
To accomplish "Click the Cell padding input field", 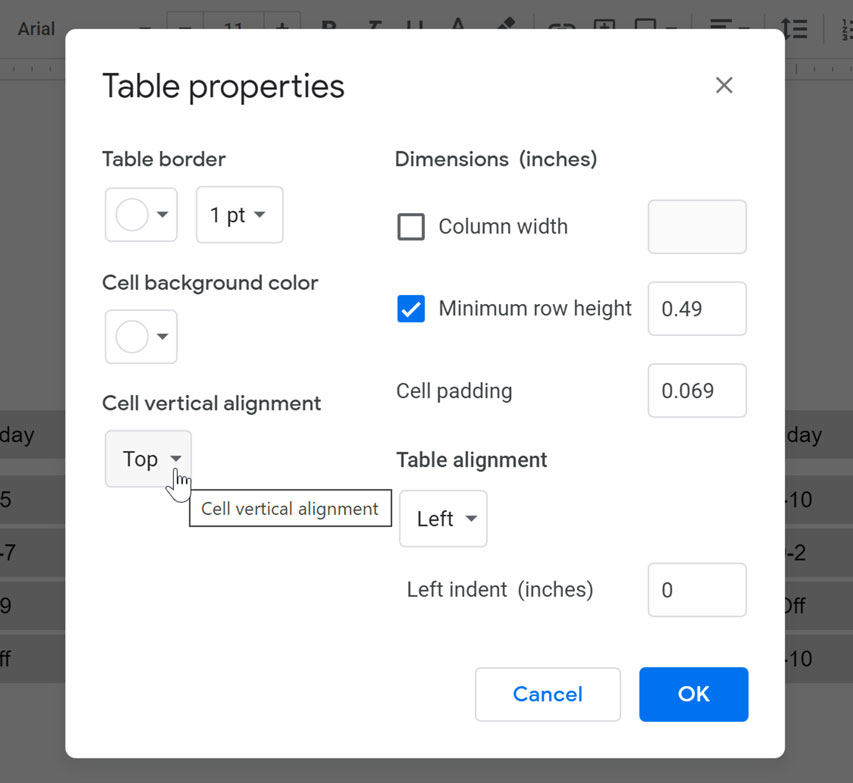I will [696, 390].
